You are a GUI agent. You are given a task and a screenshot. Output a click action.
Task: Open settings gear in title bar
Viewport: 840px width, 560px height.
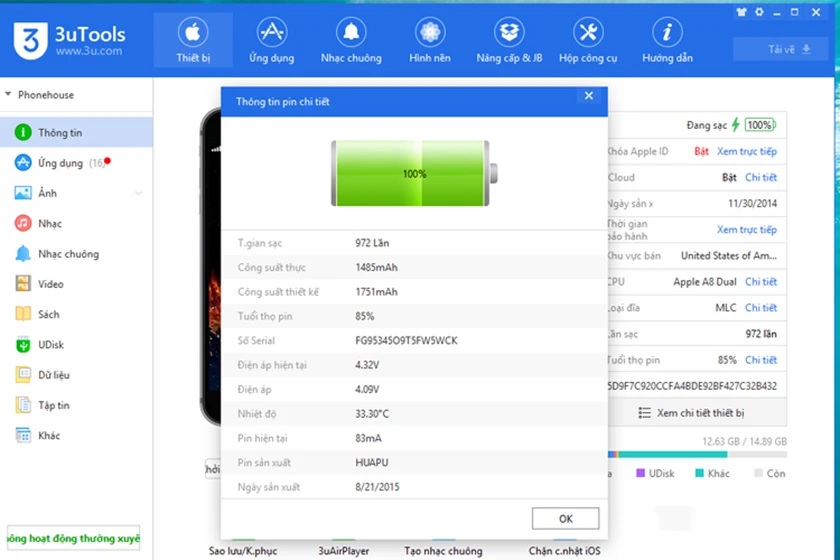pos(759,12)
